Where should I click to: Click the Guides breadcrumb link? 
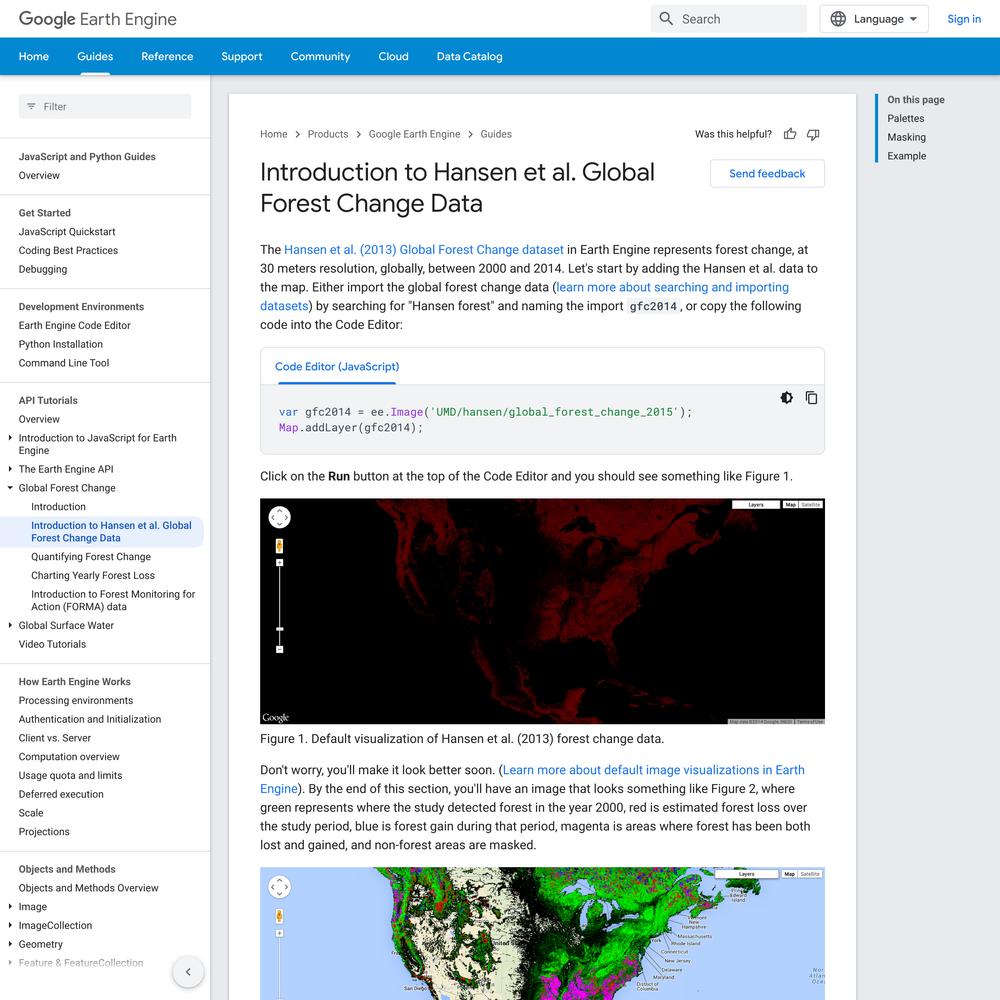tap(496, 134)
